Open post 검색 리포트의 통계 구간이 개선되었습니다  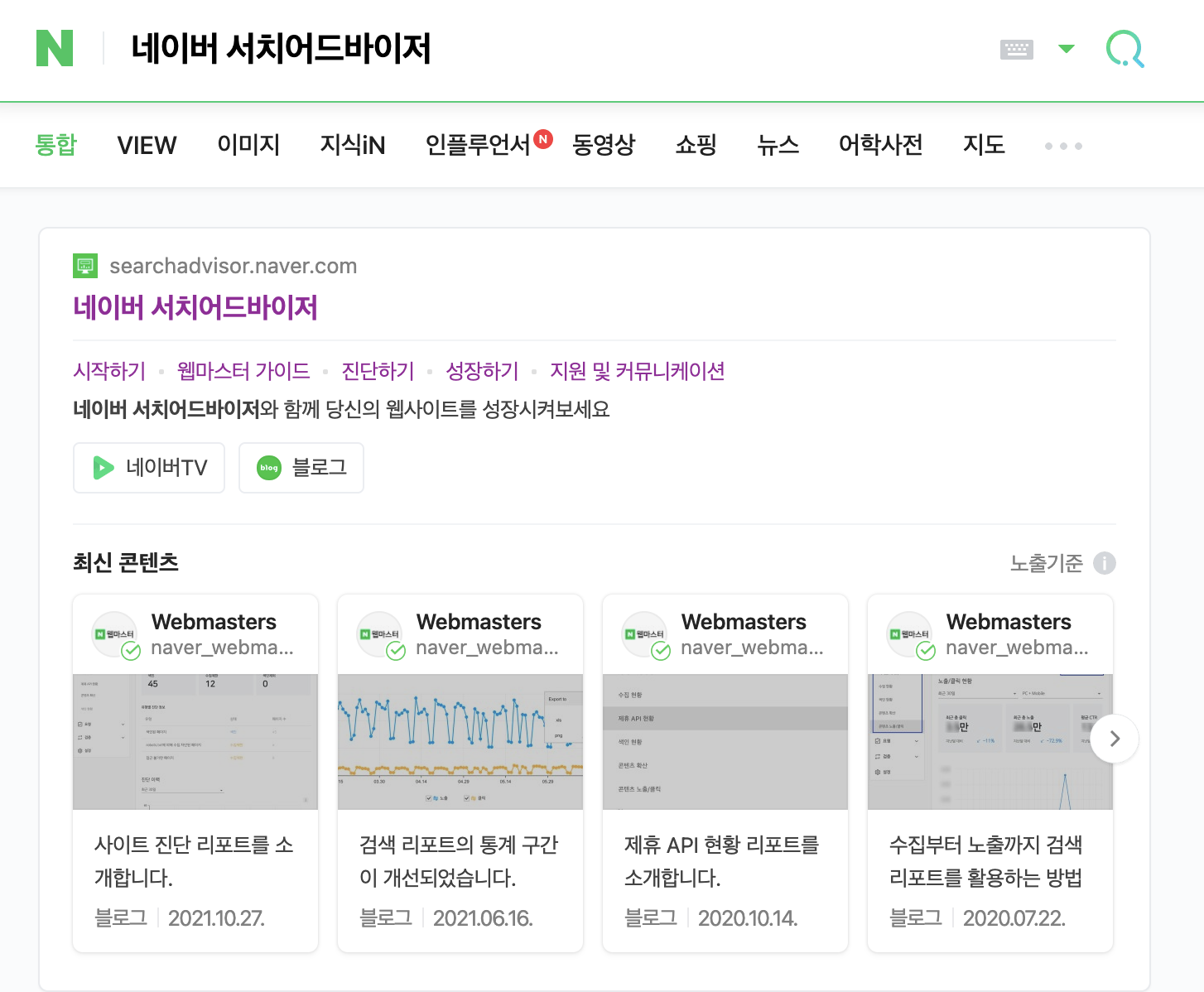tap(459, 861)
